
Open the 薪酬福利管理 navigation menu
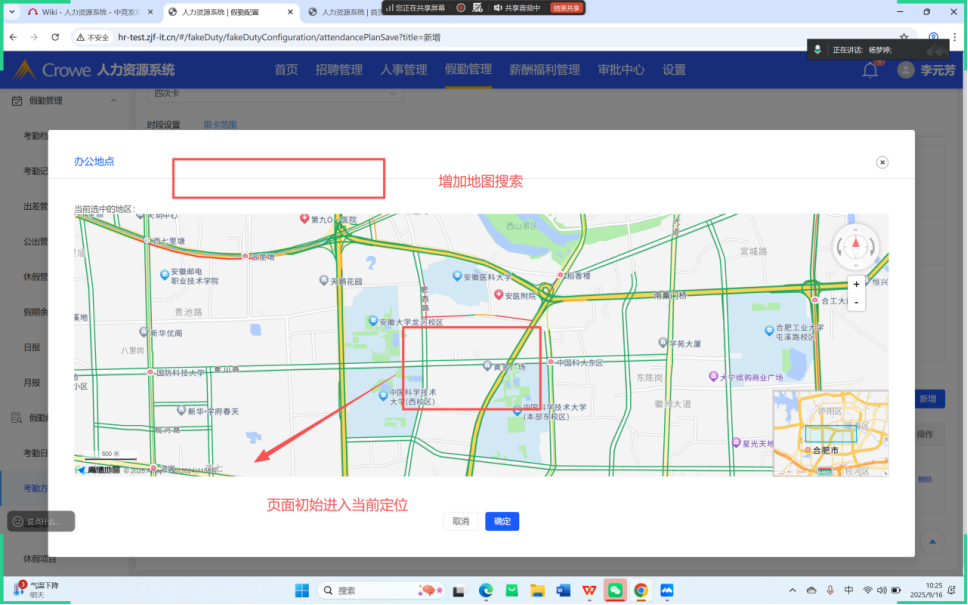coord(544,70)
